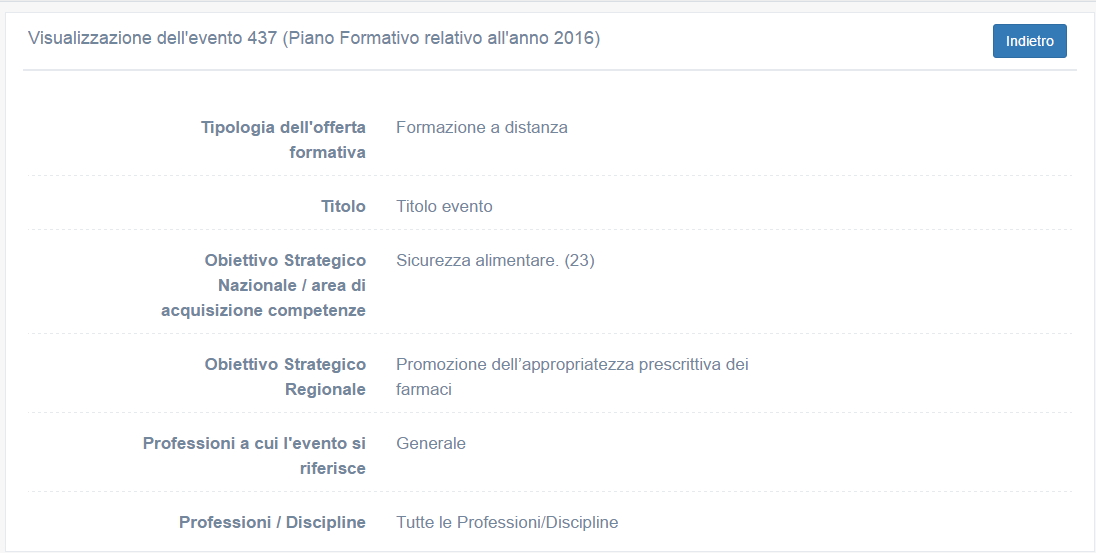Select the 'Professioni / Discipline' label
The height and width of the screenshot is (553, 1096).
[x=272, y=522]
